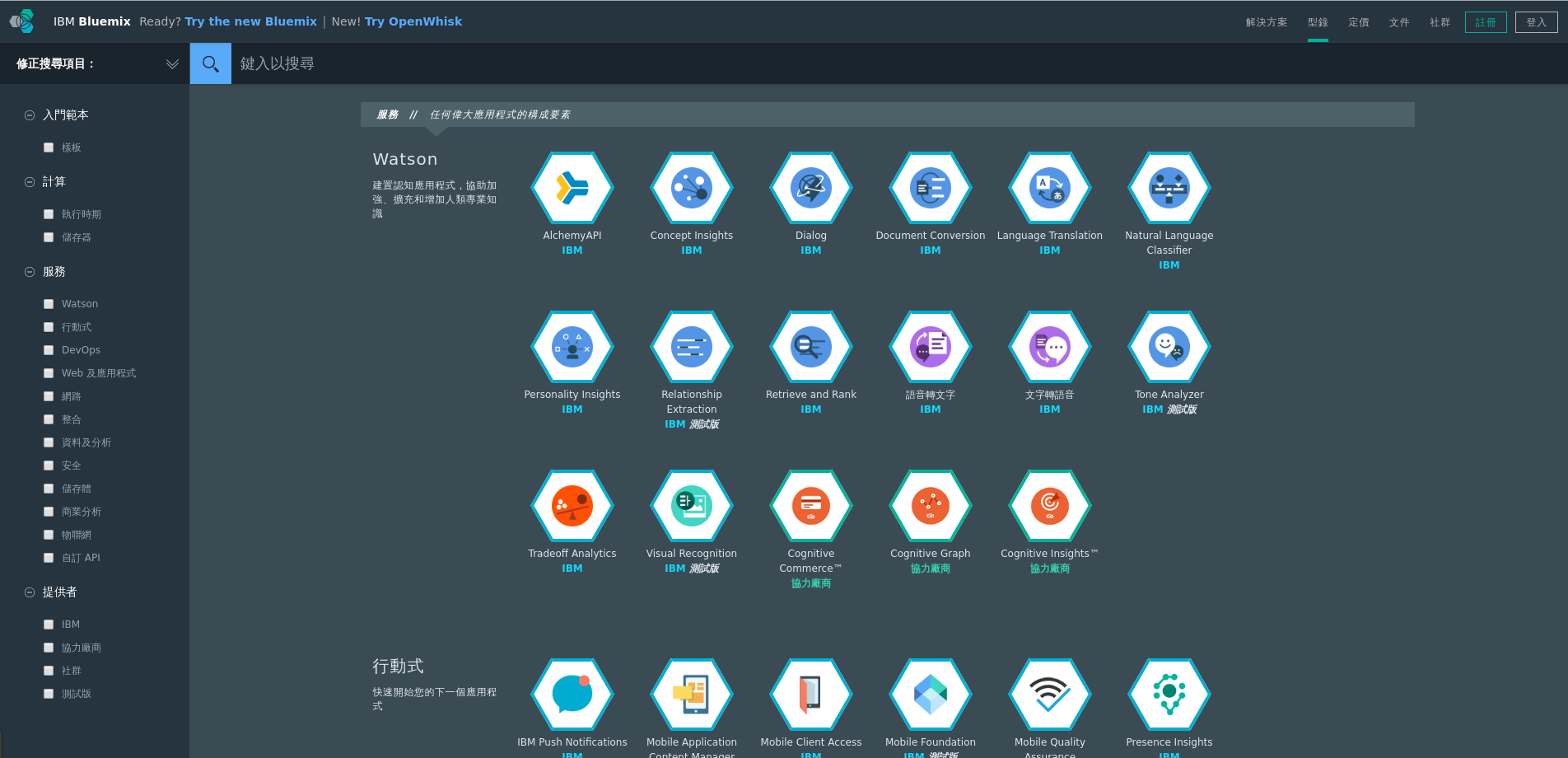The width and height of the screenshot is (1568, 758).
Task: Tick the 測試版 provider checkbox
Action: click(49, 694)
